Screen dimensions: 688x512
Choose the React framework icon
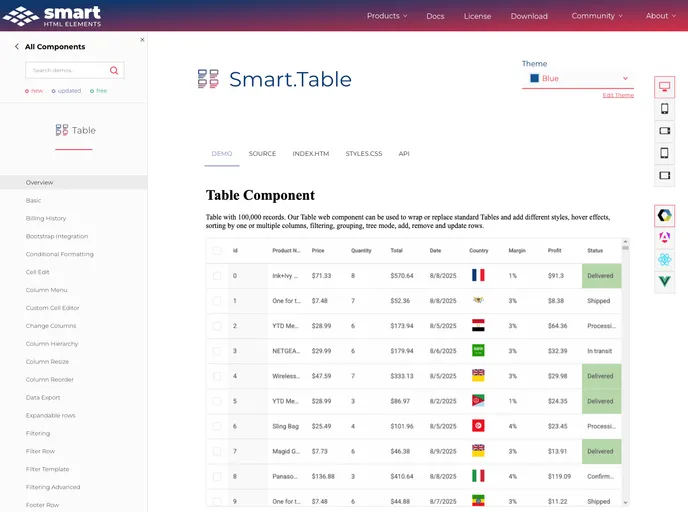coord(664,259)
